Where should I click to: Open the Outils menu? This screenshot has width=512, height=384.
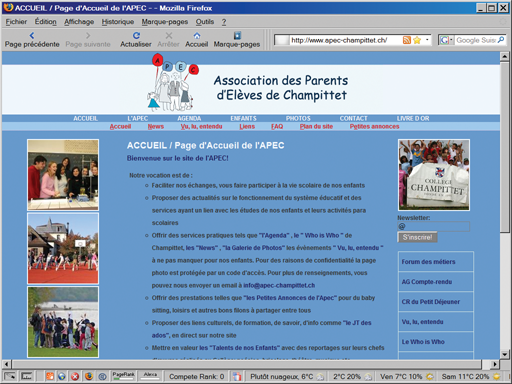[205, 22]
